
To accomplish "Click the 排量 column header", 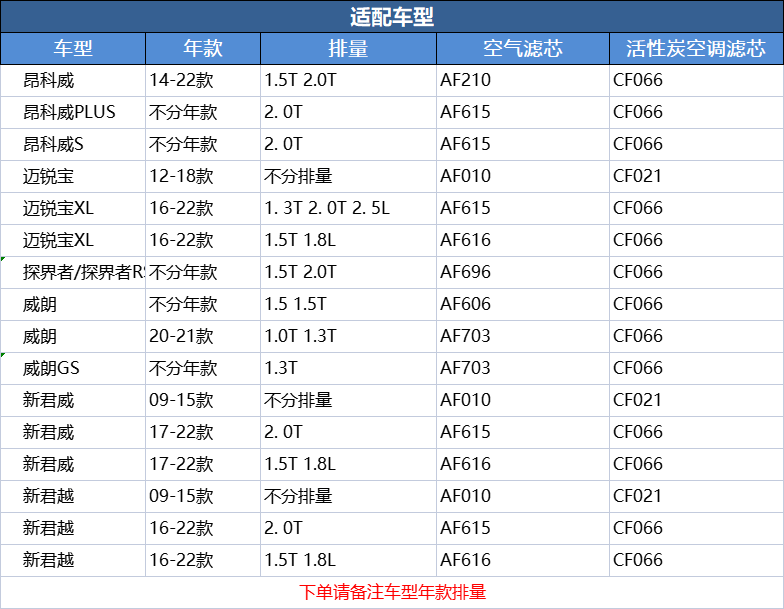I will click(x=348, y=48).
